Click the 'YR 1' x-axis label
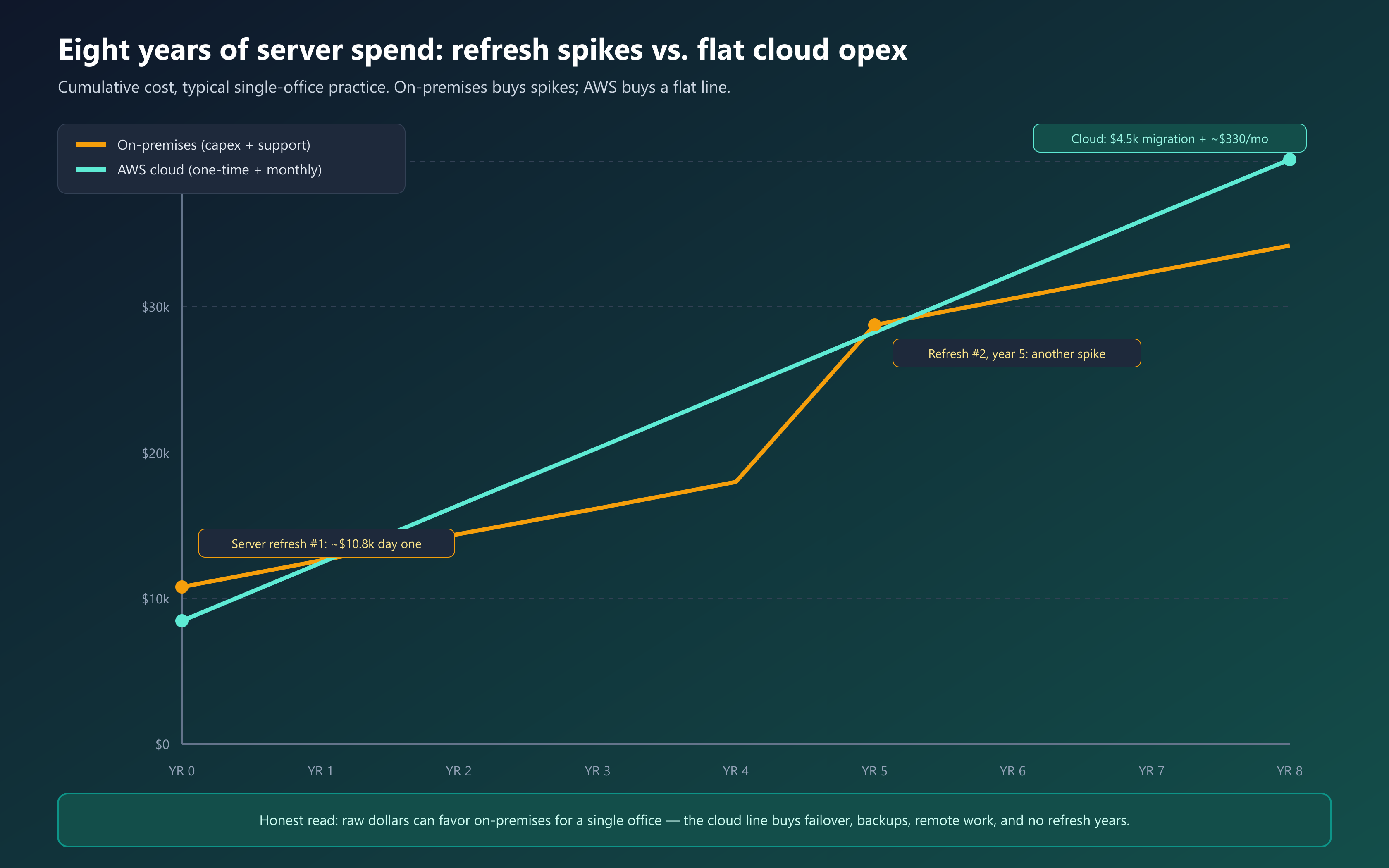The height and width of the screenshot is (868, 1389). point(320,771)
